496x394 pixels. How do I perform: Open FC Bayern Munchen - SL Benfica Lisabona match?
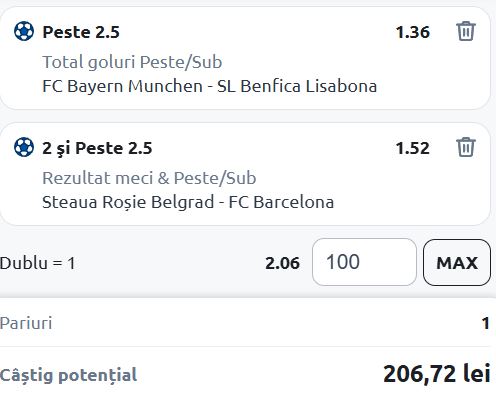point(210,86)
